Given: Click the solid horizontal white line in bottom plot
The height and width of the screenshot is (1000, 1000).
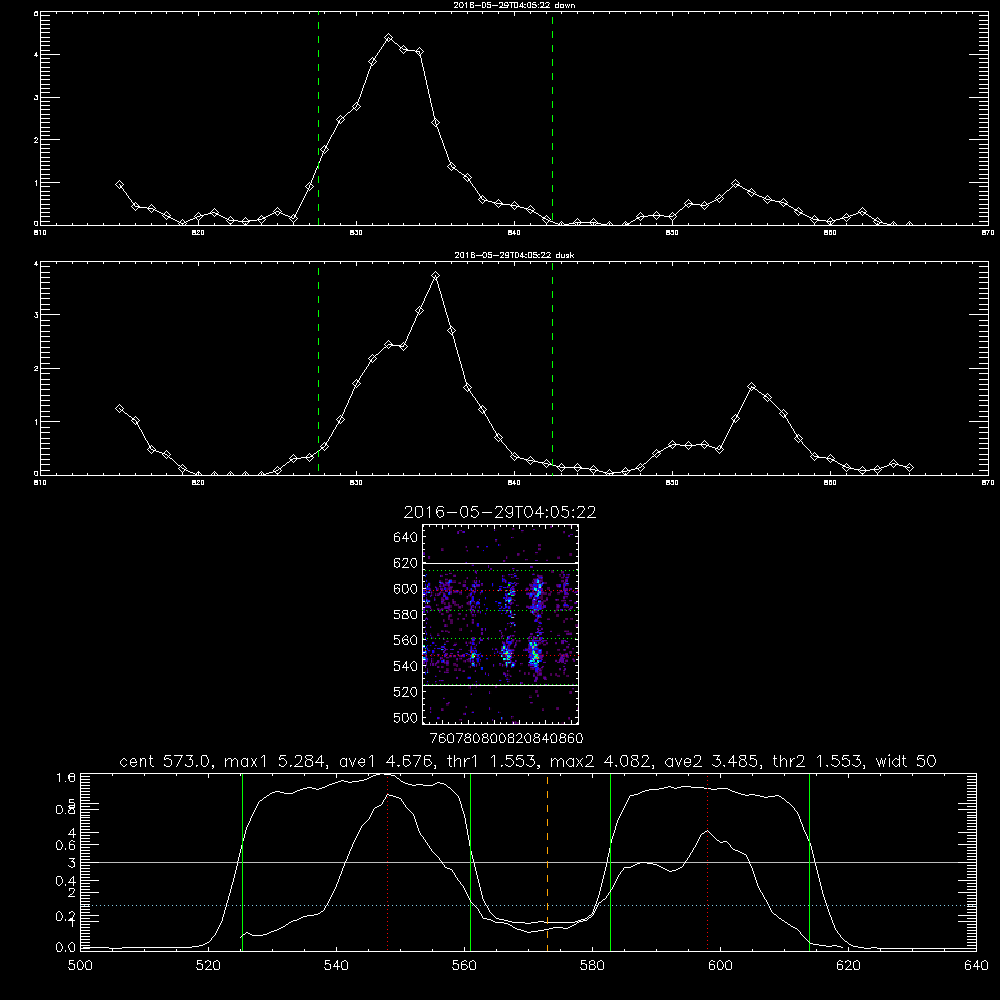Looking at the screenshot, I should (528, 862).
